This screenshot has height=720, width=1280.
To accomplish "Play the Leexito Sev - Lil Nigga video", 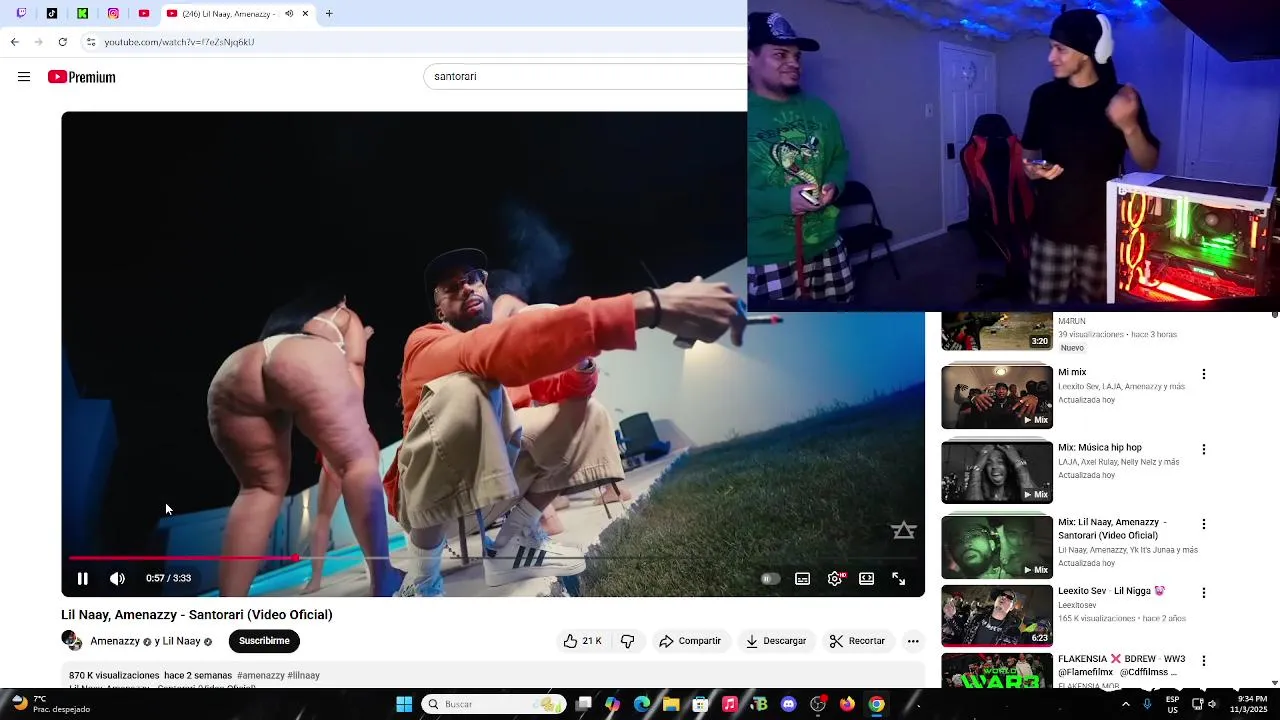I will coord(997,616).
